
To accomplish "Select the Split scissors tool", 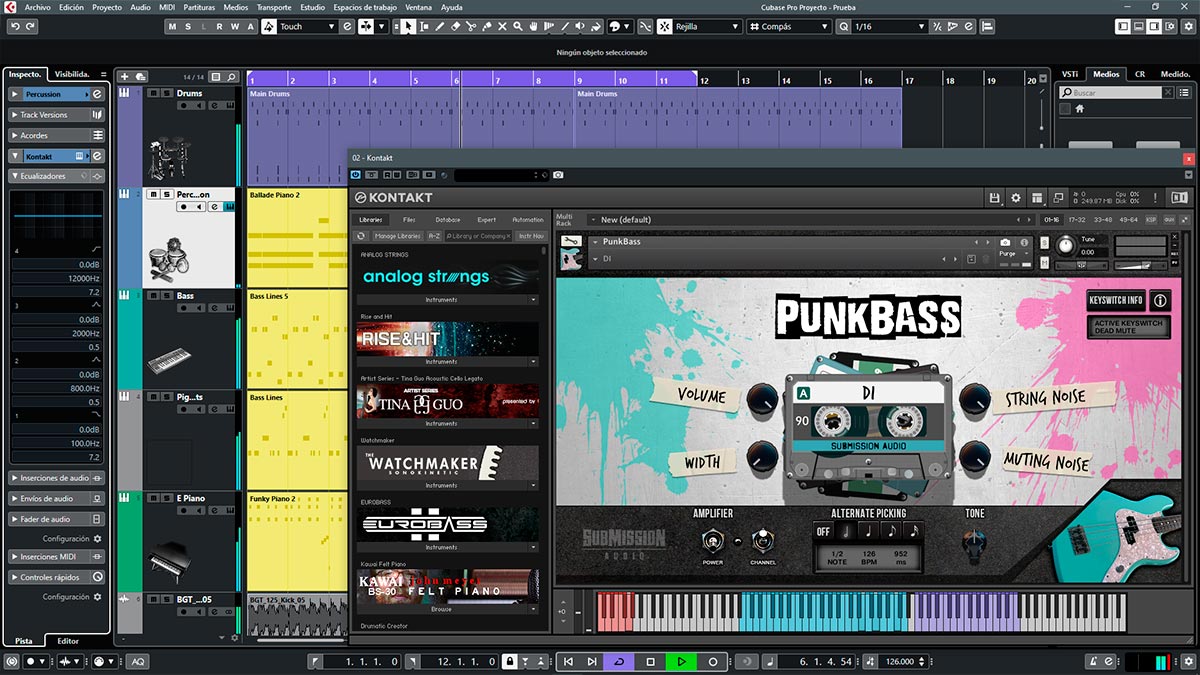I will 471,26.
